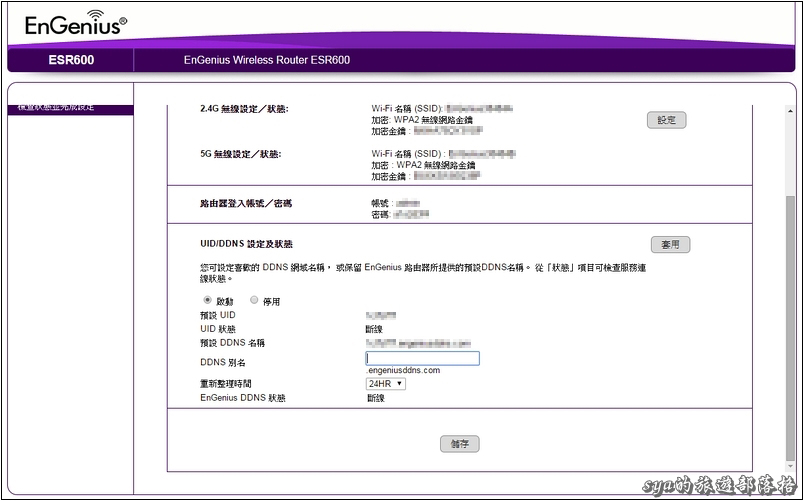Image resolution: width=804 pixels, height=501 pixels.
Task: Select the highlighted sidebar menu item
Action: pyautogui.click(x=71, y=109)
